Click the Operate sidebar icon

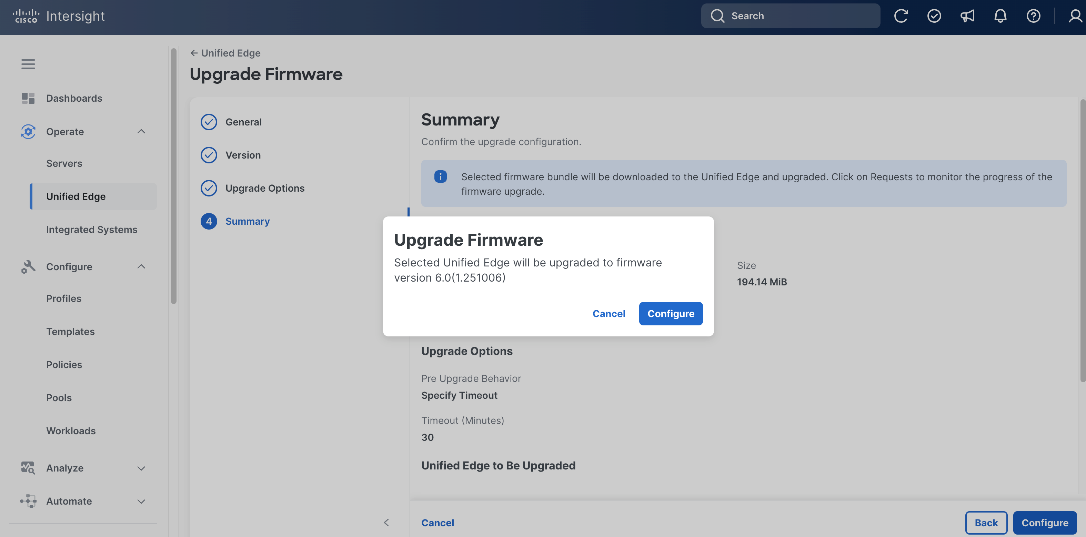click(x=28, y=132)
